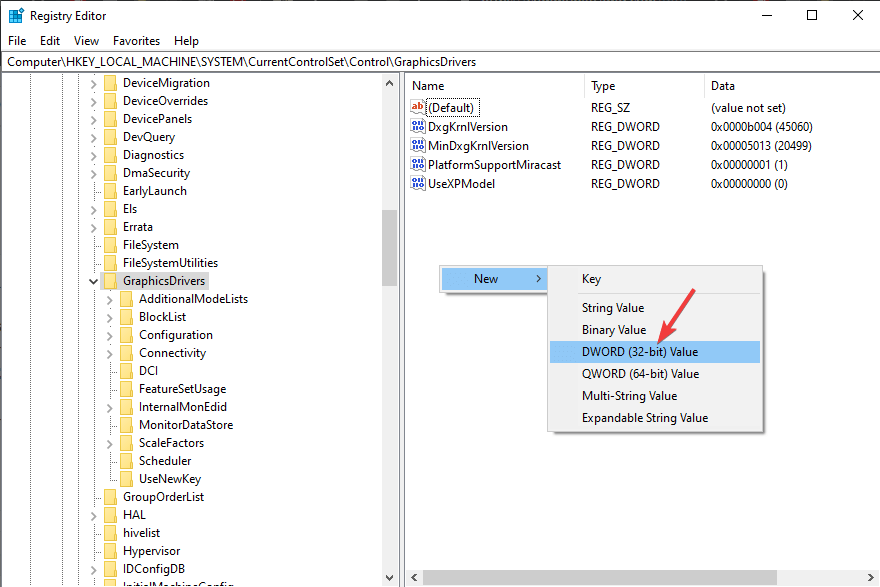Click the UseNewKey folder icon
This screenshot has width=880, height=587.
click(x=127, y=479)
